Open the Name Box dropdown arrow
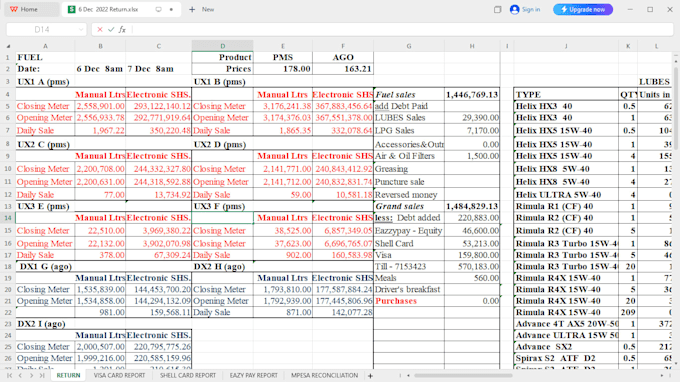The height and width of the screenshot is (382, 680). point(81,29)
